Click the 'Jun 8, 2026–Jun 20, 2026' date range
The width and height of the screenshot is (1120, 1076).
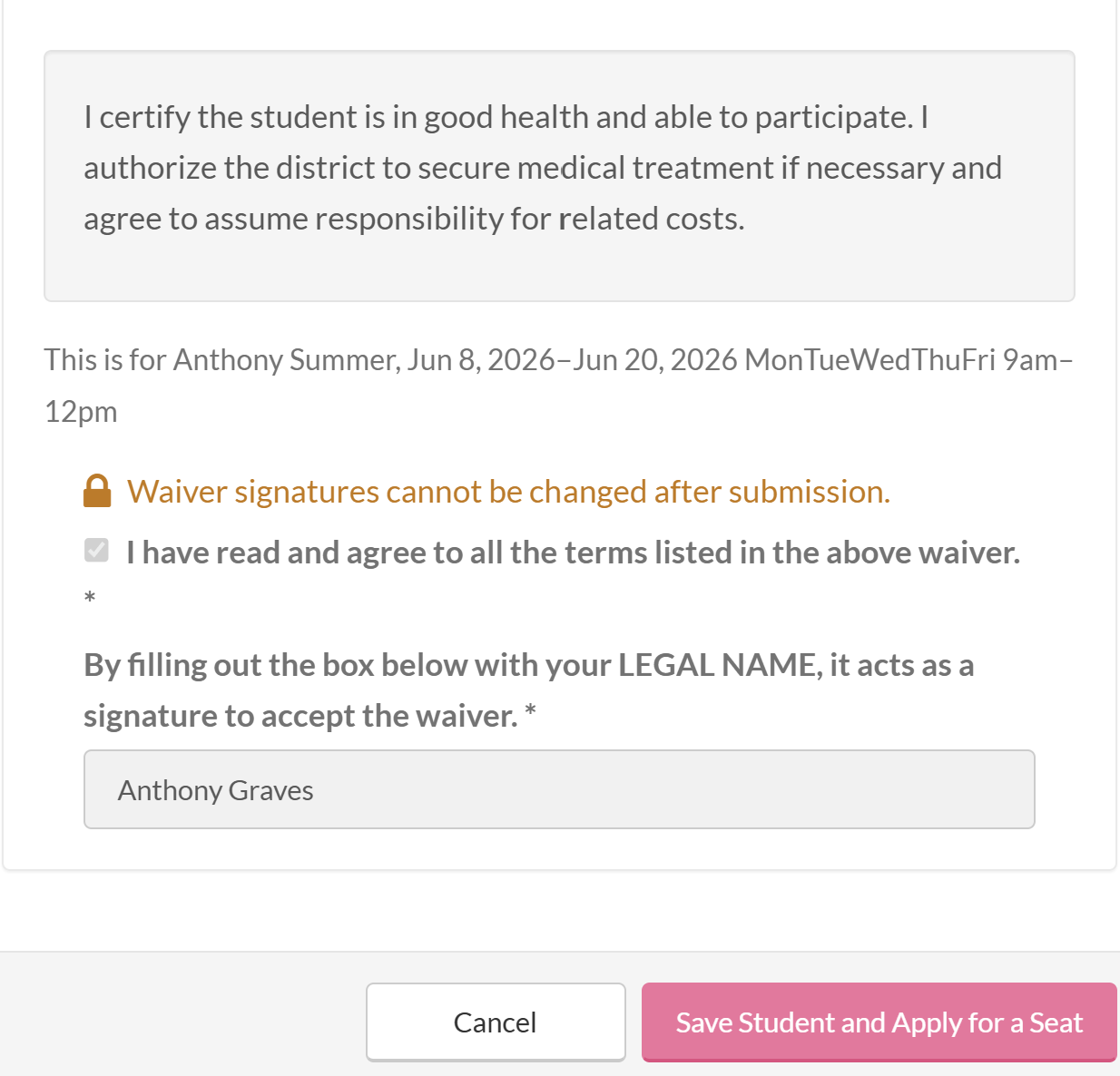pos(572,360)
